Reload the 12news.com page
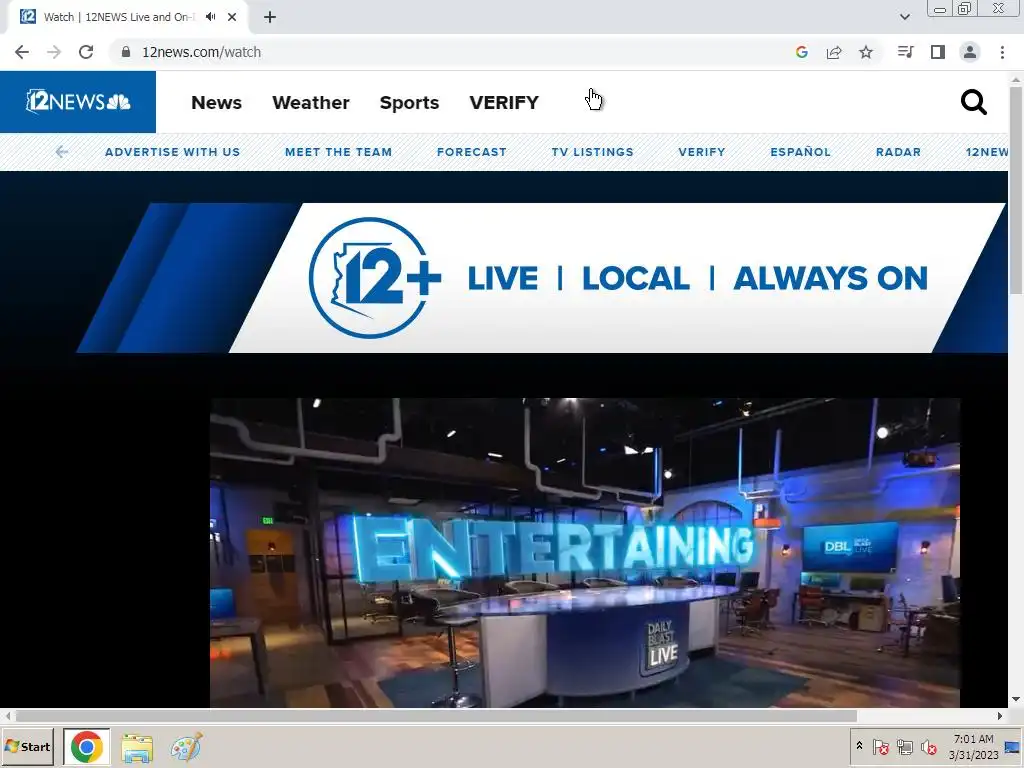This screenshot has height=768, width=1024. [x=86, y=52]
